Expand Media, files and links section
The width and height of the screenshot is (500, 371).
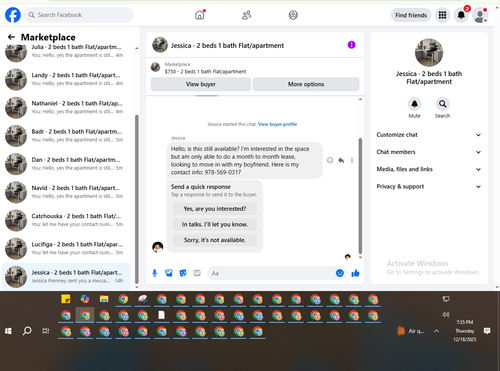[429, 169]
